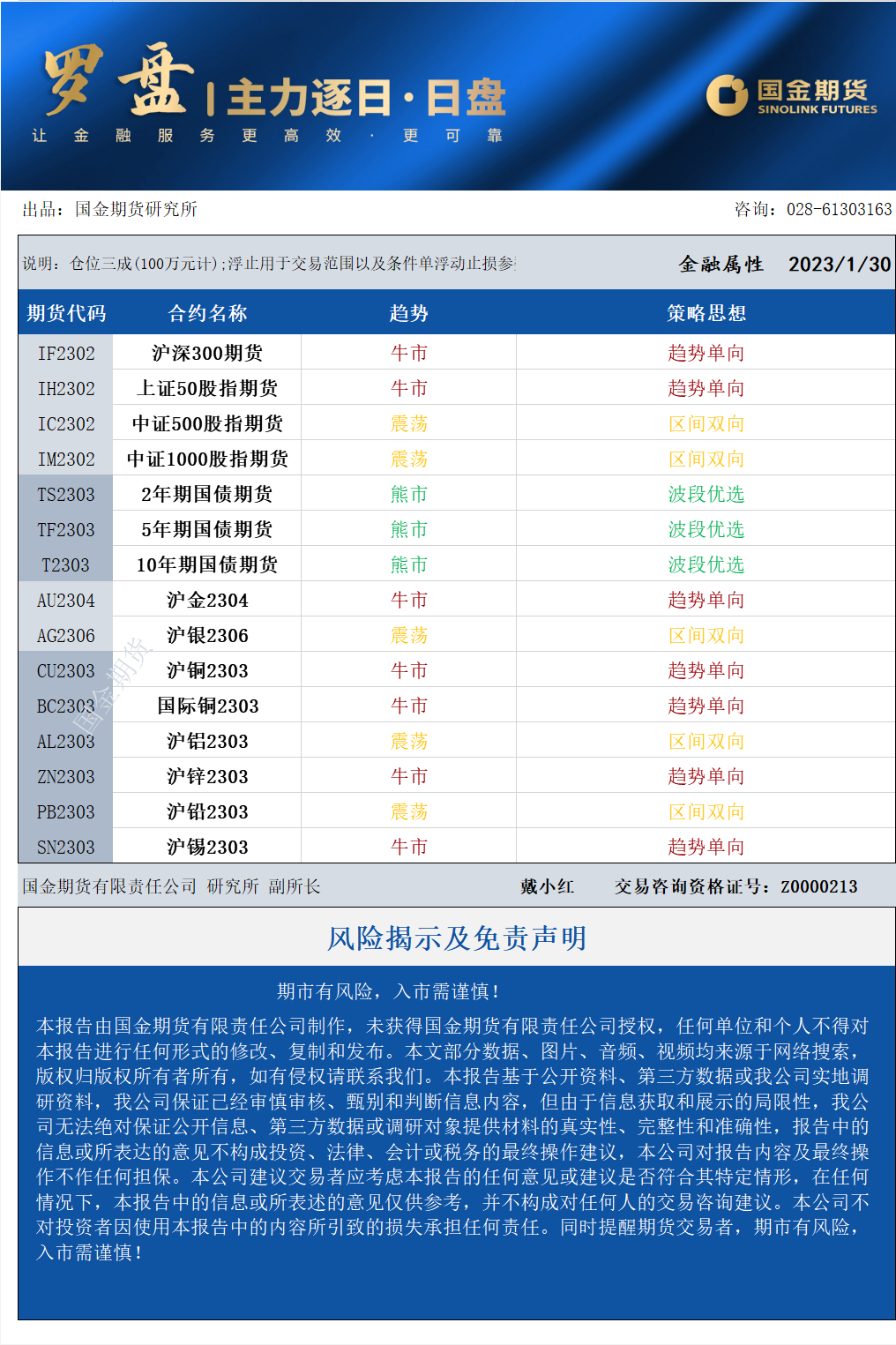This screenshot has width=896, height=1345.
Task: Select futures code AU2304
Action: pyautogui.click(x=66, y=600)
